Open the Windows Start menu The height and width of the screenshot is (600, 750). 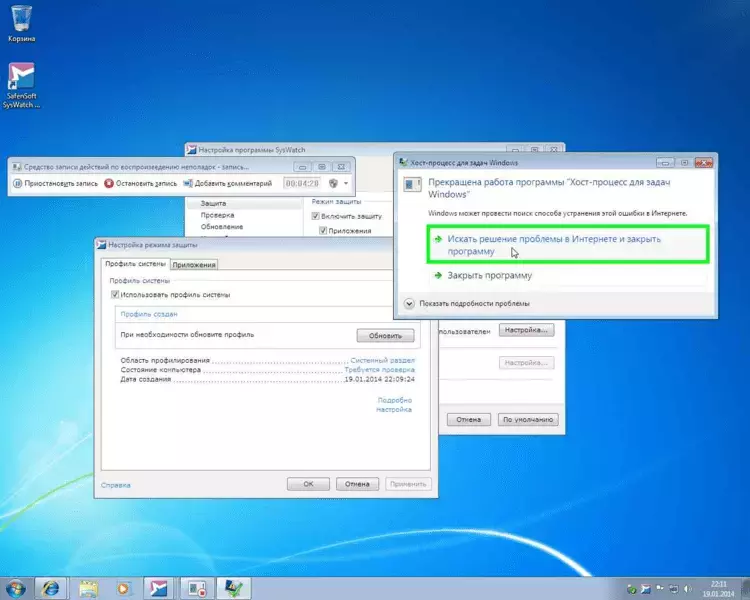(15, 589)
